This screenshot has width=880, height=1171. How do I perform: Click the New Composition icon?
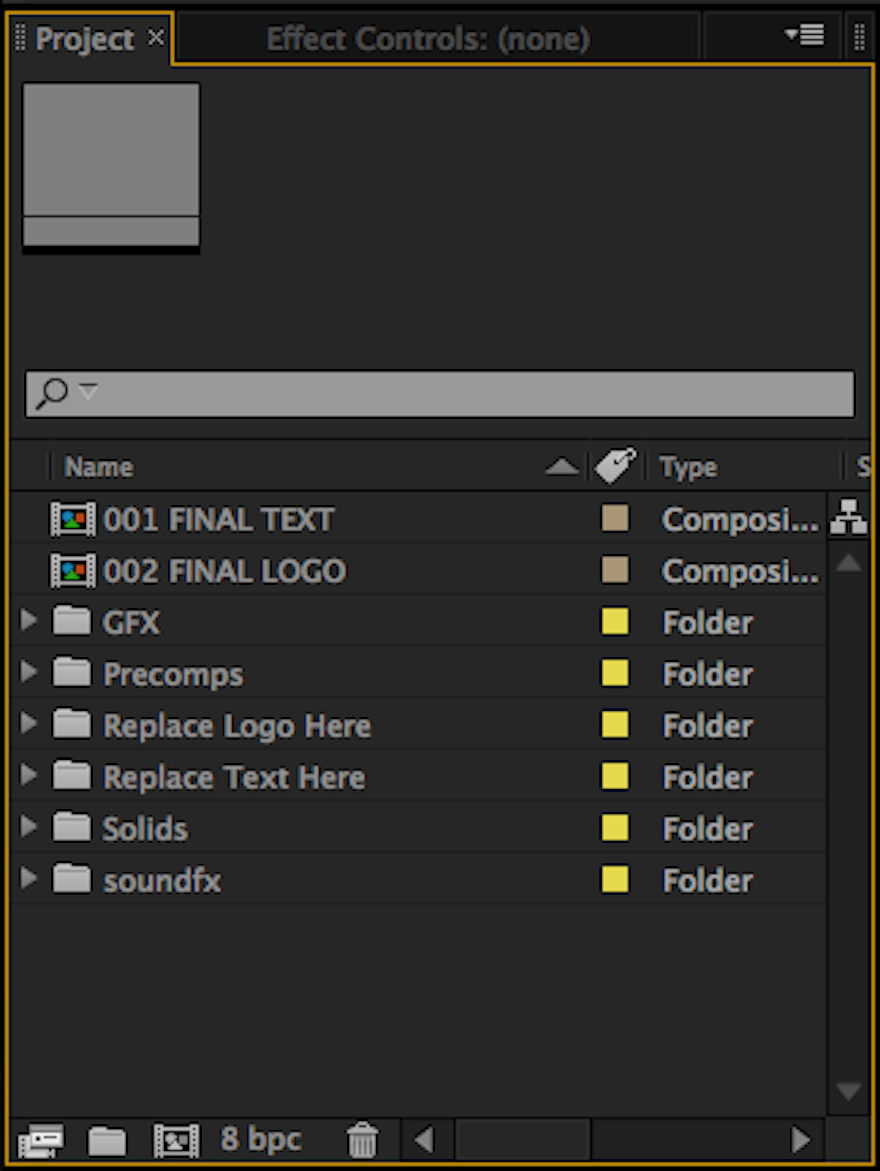coord(176,1139)
